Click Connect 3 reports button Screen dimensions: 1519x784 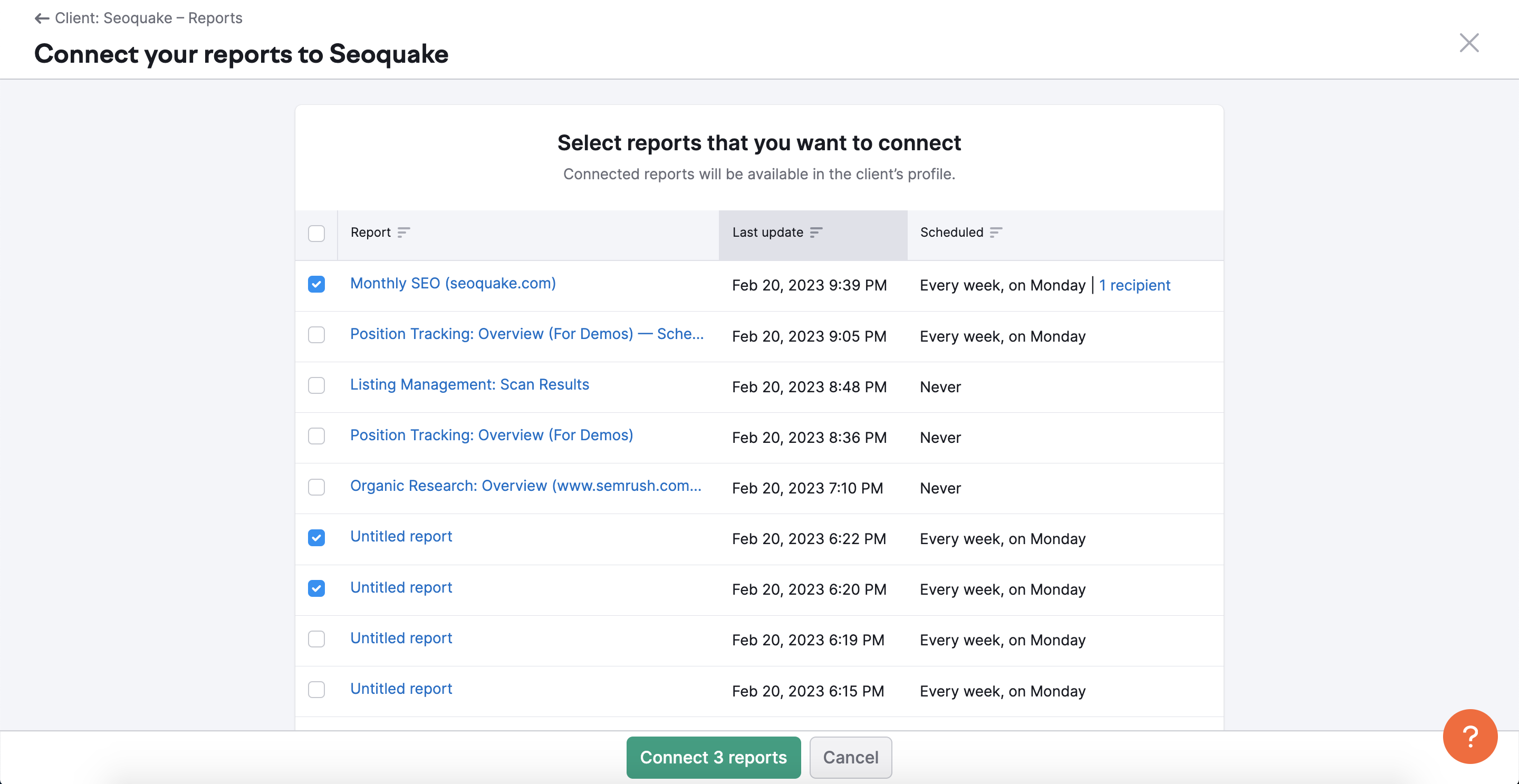(x=713, y=757)
